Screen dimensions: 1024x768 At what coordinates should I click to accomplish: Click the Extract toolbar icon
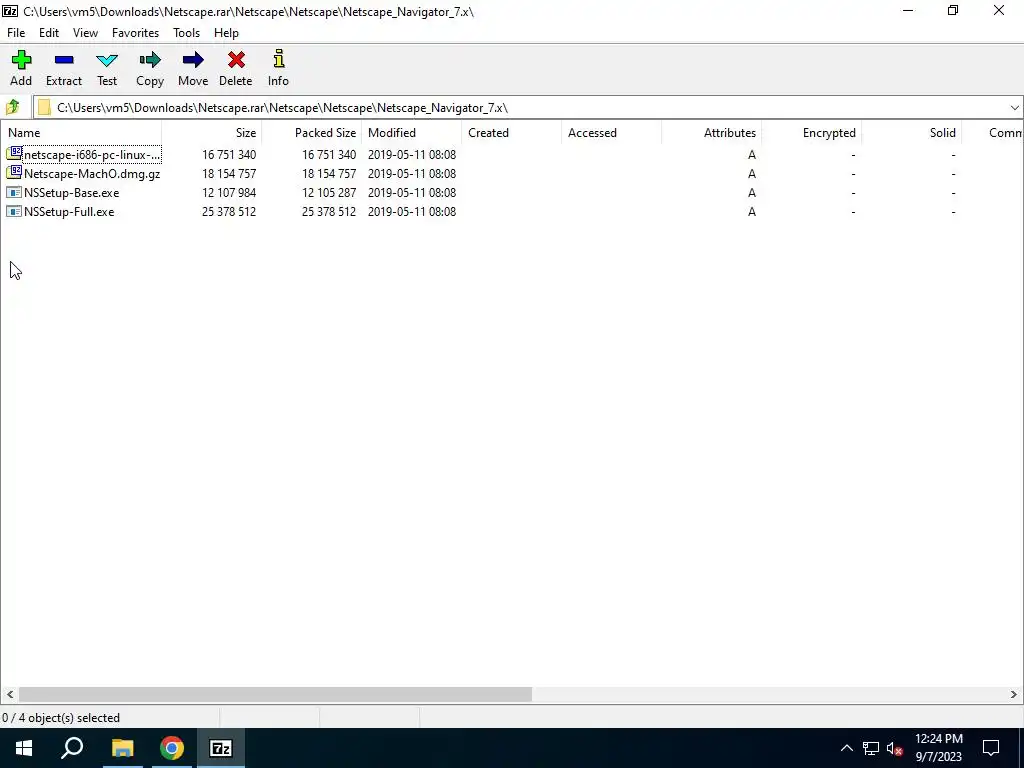coord(64,61)
